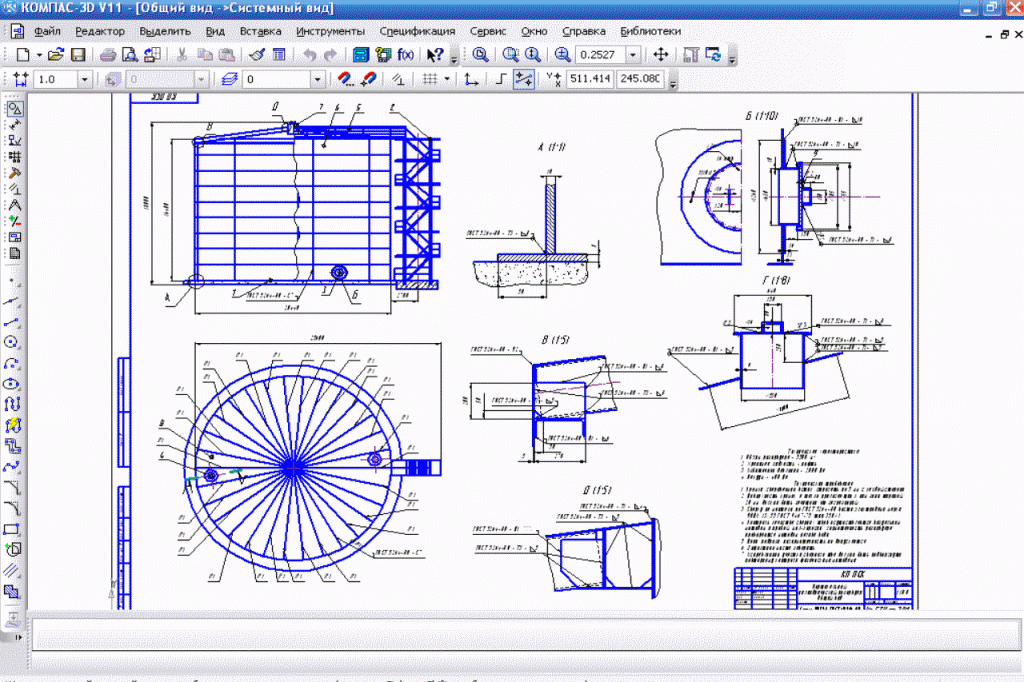
Task: Click the Refresh view icon
Action: (713, 55)
